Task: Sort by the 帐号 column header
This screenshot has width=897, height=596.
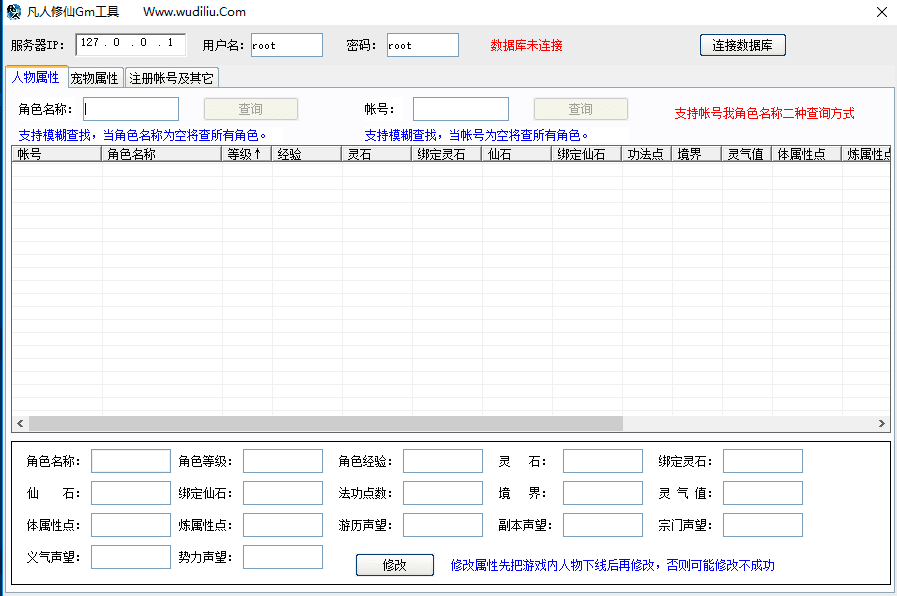Action: [x=57, y=154]
